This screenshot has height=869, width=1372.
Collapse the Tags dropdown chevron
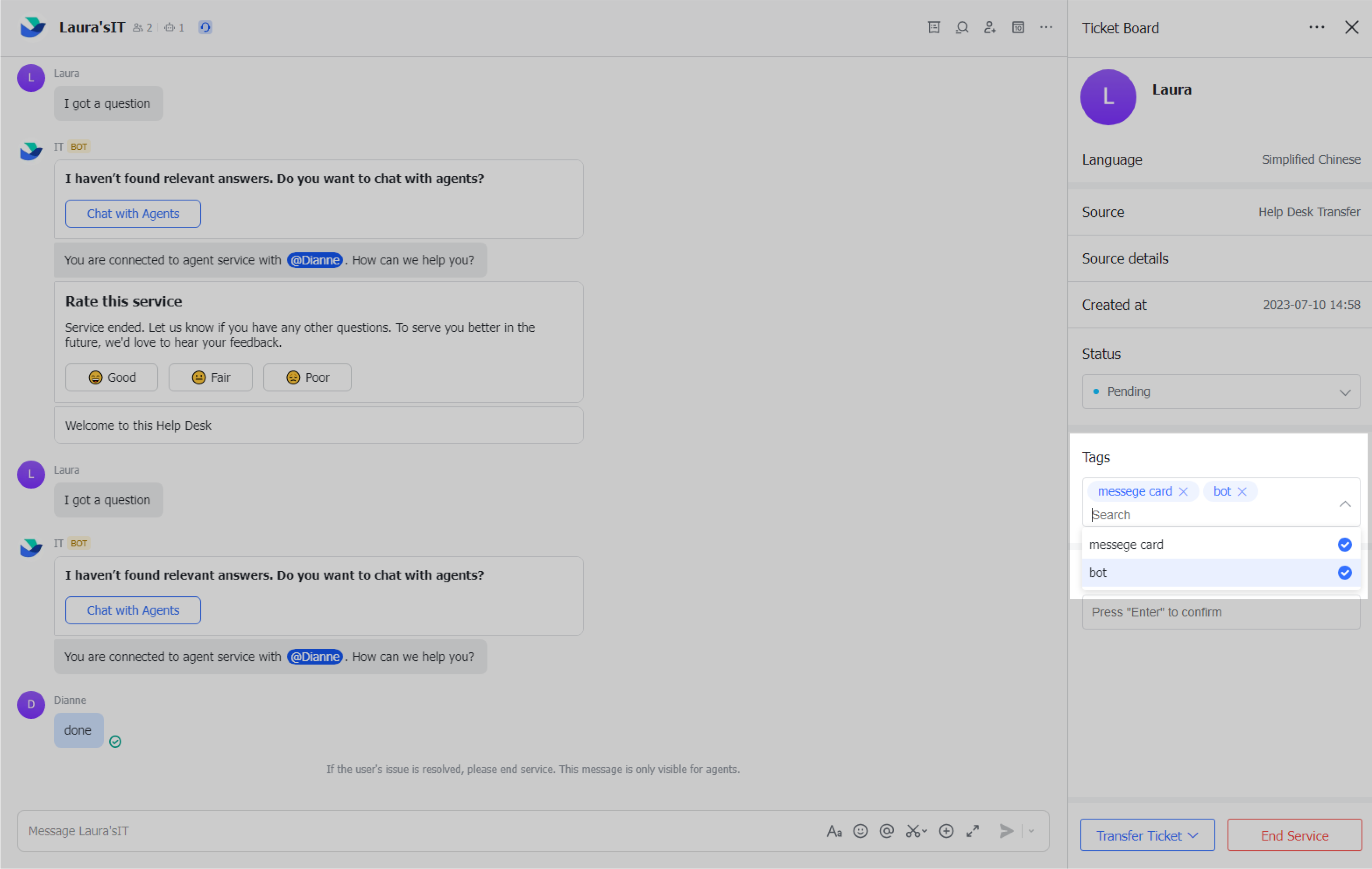point(1345,503)
